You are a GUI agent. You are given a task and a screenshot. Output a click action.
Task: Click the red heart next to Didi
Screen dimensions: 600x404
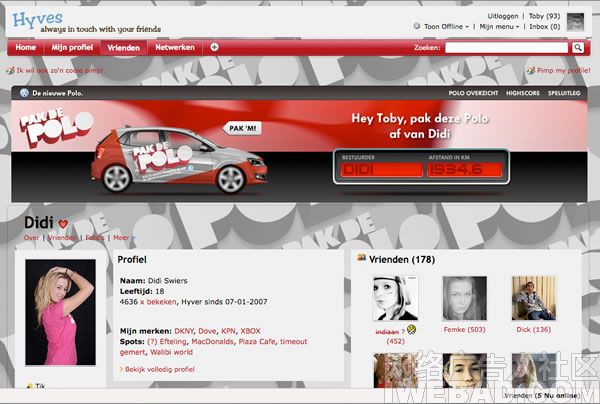(63, 223)
